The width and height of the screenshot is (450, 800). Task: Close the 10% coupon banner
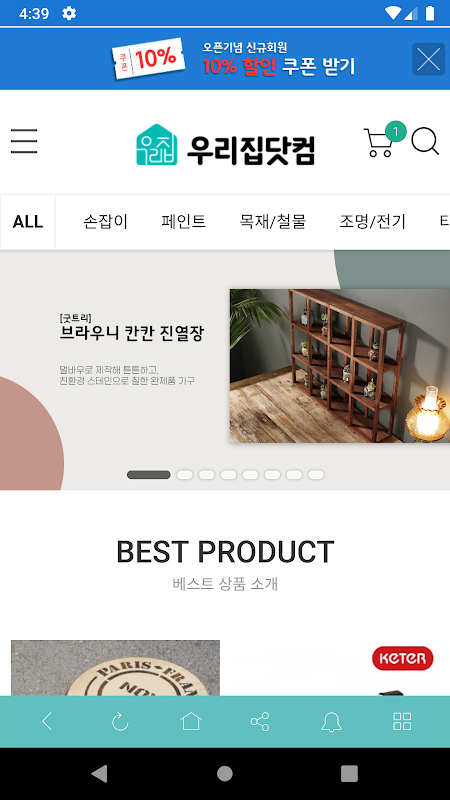point(428,59)
